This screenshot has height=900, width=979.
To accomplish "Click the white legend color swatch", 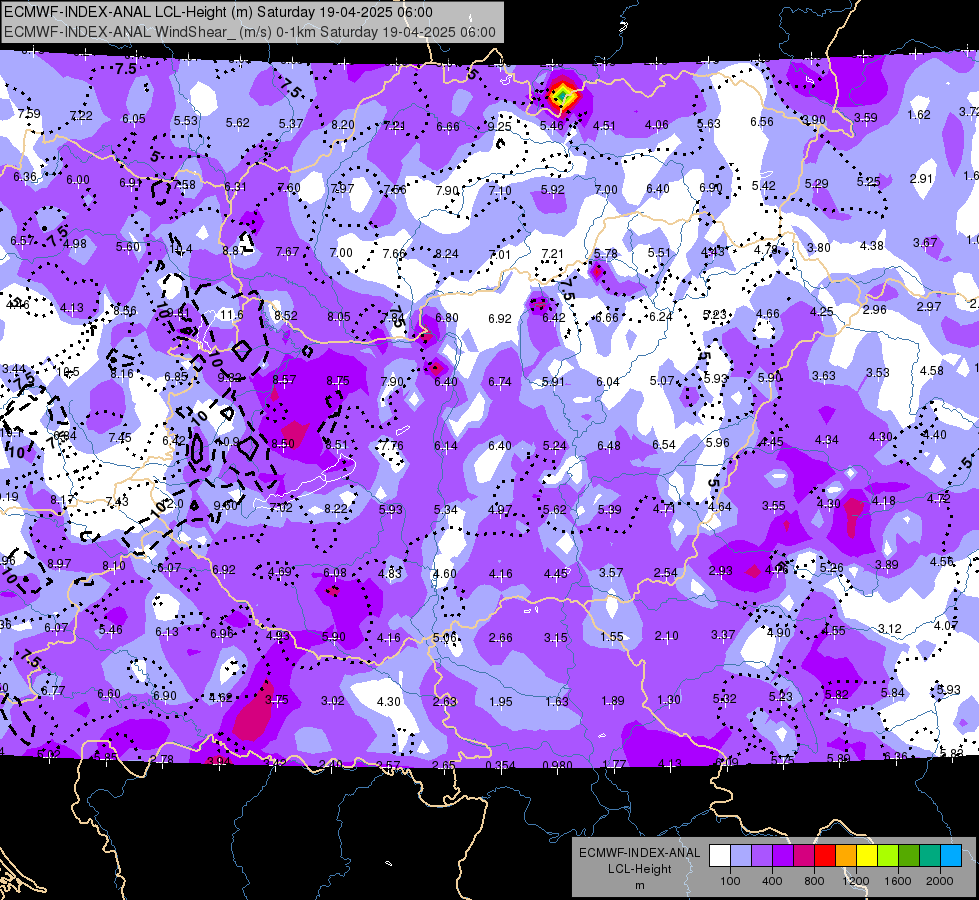I will click(x=720, y=856).
